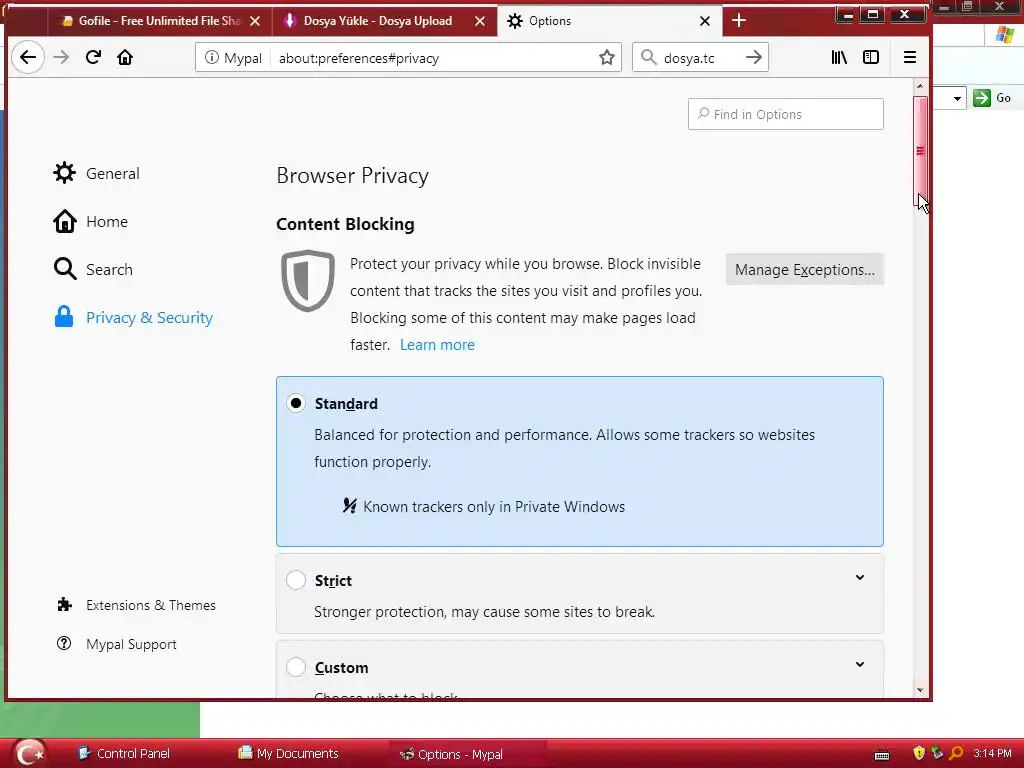Open the hamburger application menu
The width and height of the screenshot is (1024, 768).
910,57
